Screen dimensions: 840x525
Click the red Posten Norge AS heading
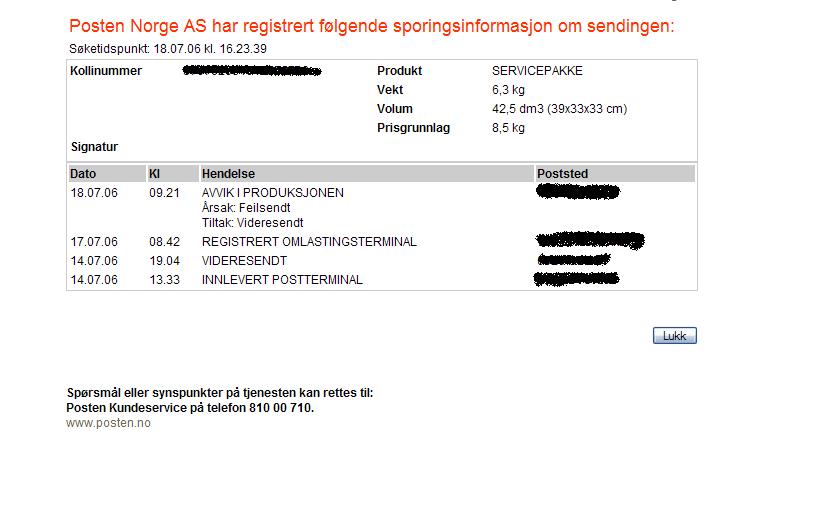pos(370,26)
